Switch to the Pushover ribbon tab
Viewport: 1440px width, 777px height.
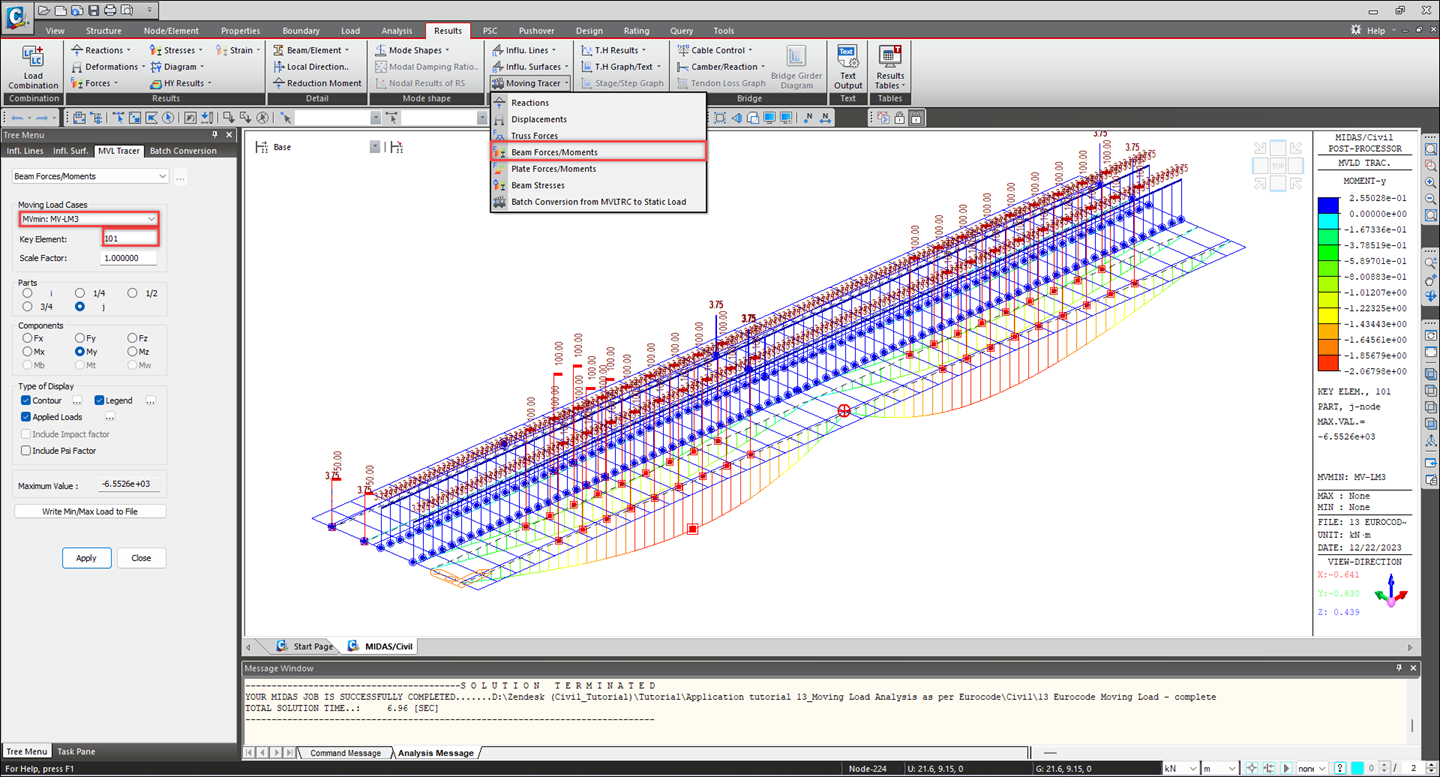pyautogui.click(x=538, y=31)
